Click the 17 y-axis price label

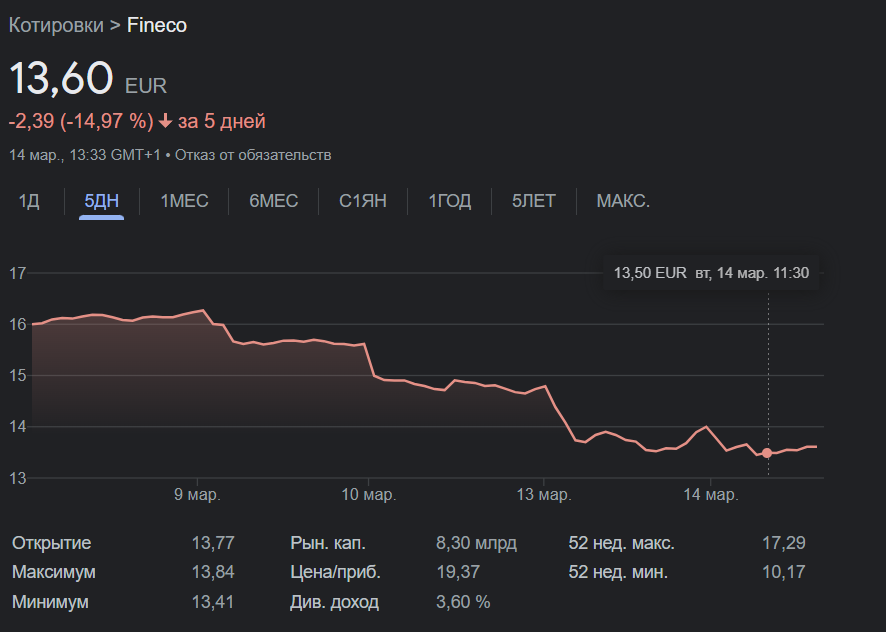point(18,274)
